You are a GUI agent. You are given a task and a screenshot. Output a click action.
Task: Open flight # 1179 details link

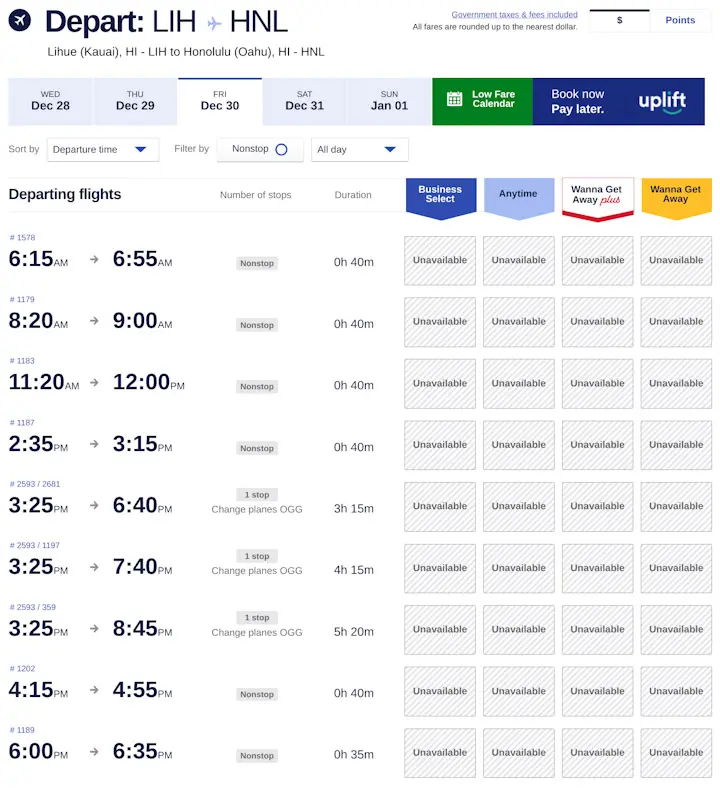22,299
